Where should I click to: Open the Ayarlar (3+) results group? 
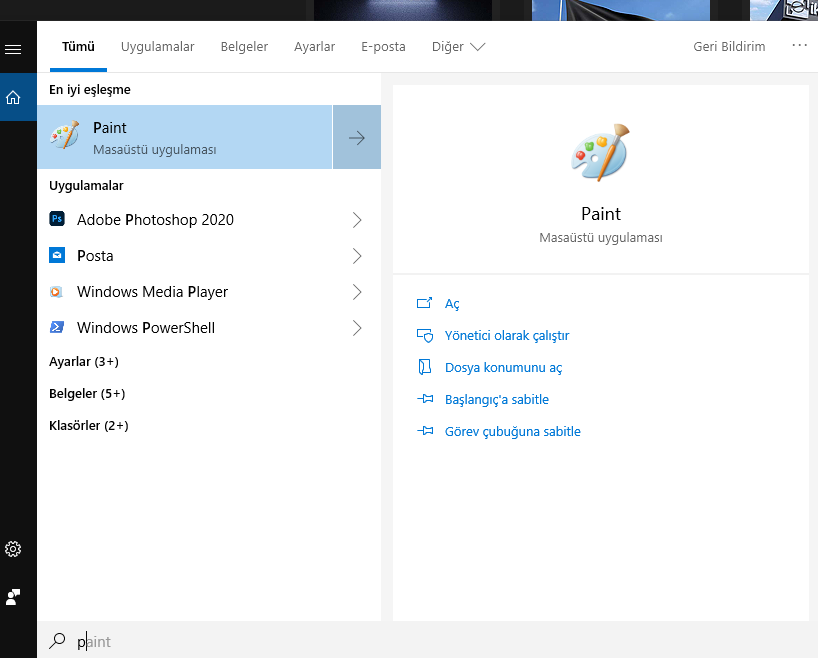[84, 362]
